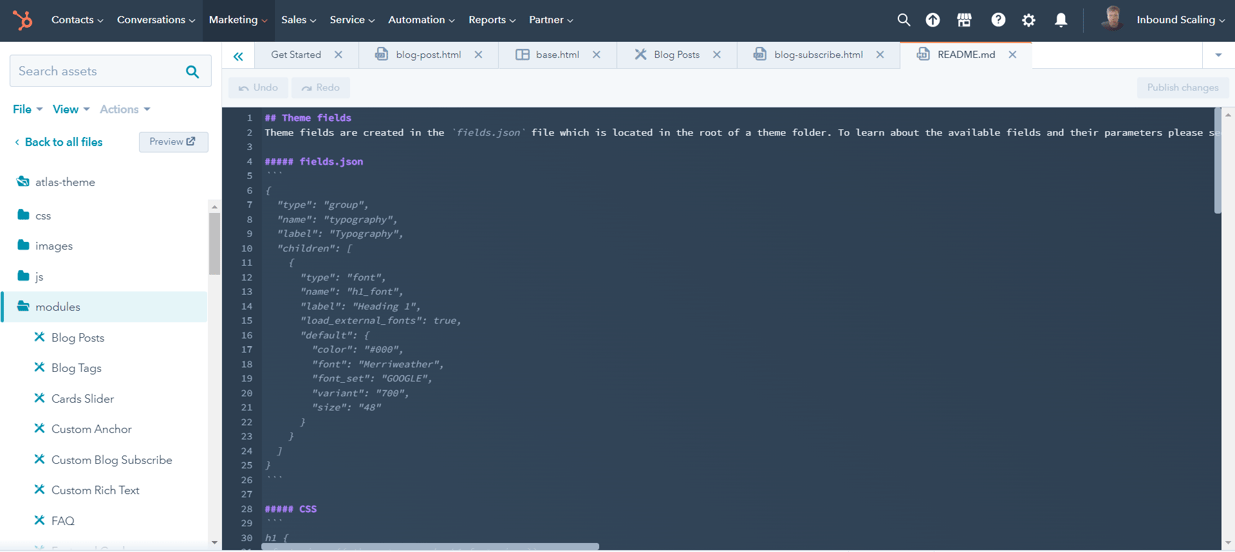This screenshot has height=552, width=1235.
Task: Click the images folder icon
Action: tap(23, 245)
